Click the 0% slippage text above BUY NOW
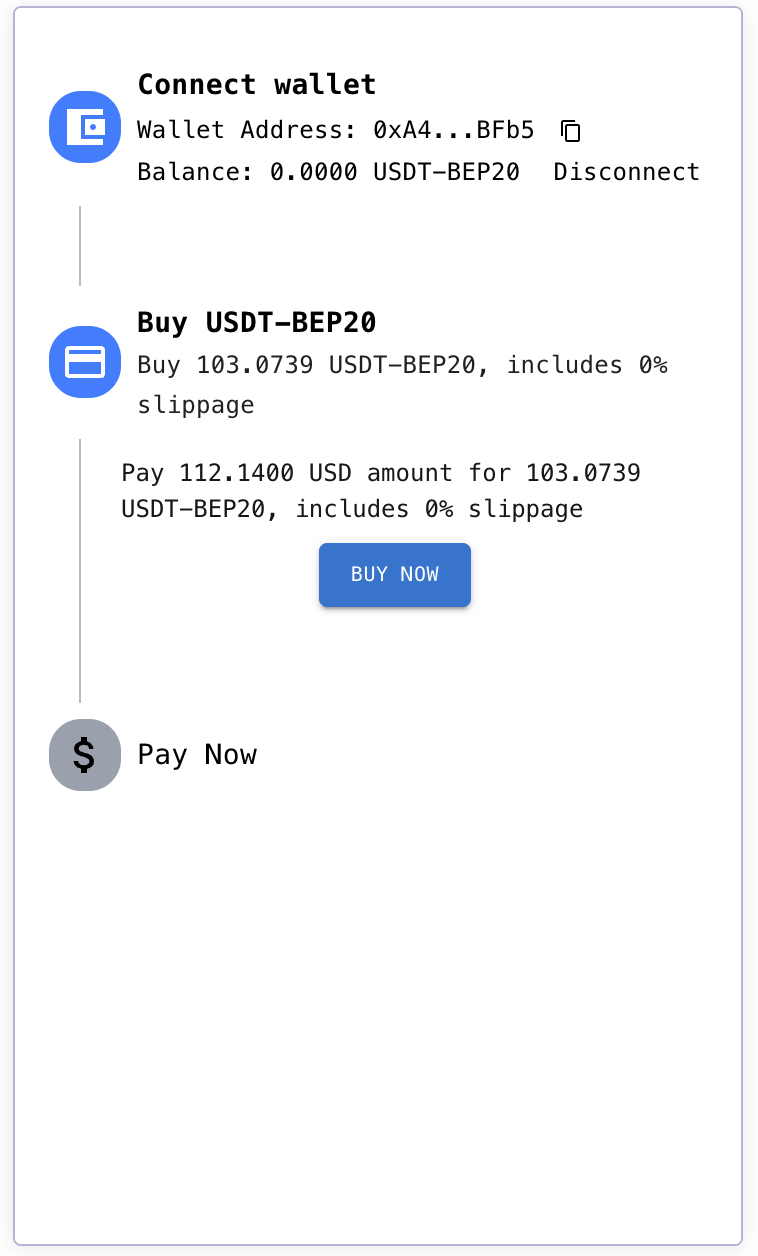 point(503,510)
